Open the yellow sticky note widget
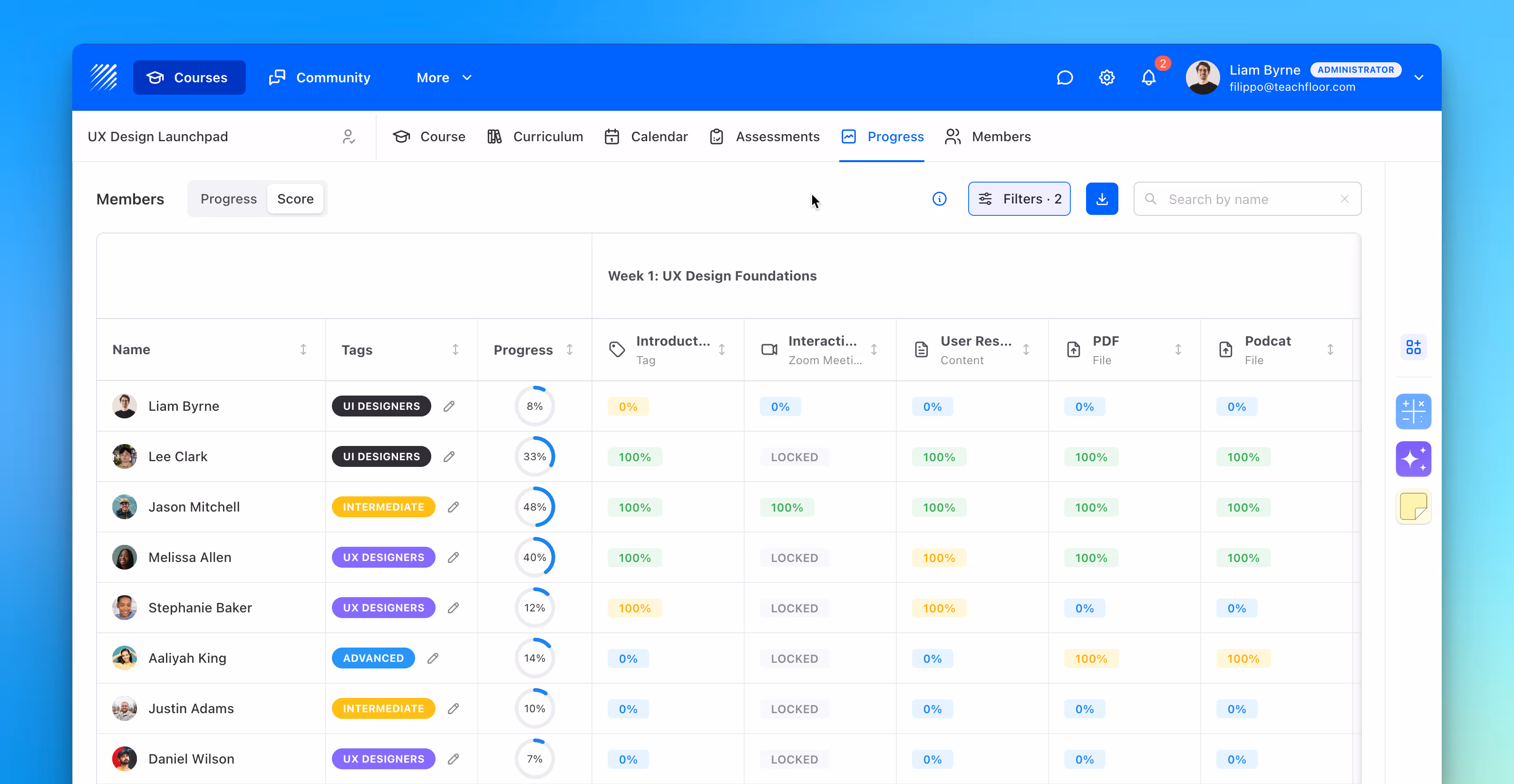The image size is (1514, 784). coord(1413,507)
